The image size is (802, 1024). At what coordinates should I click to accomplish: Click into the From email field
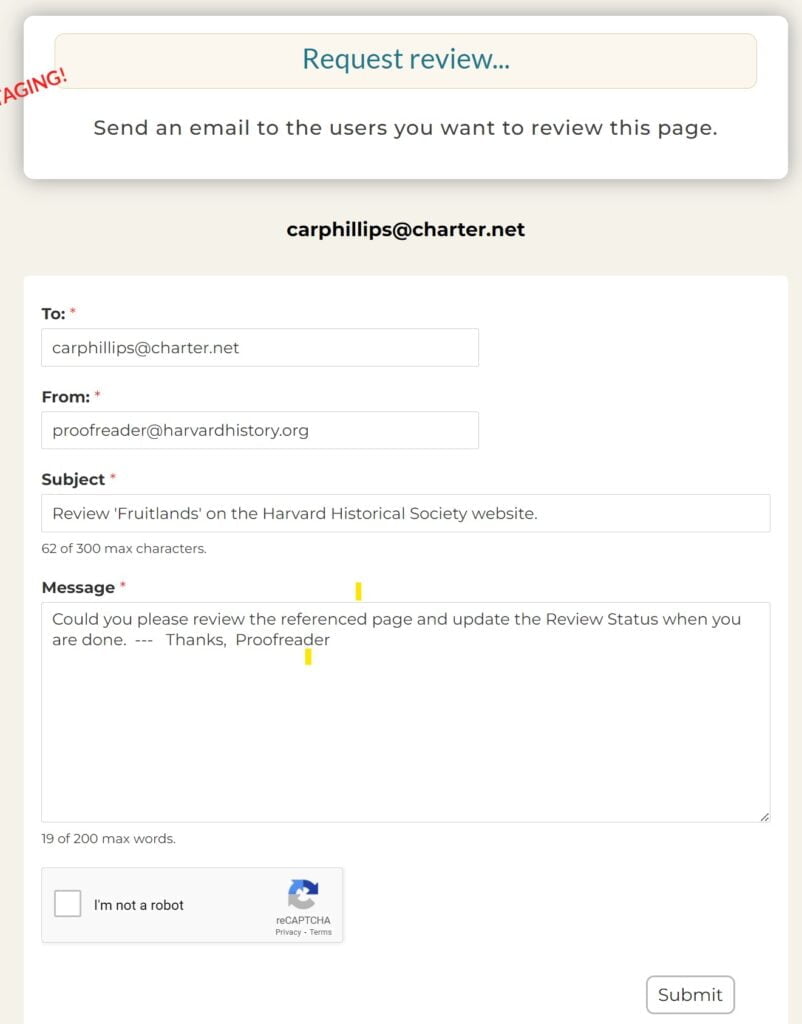tap(260, 431)
